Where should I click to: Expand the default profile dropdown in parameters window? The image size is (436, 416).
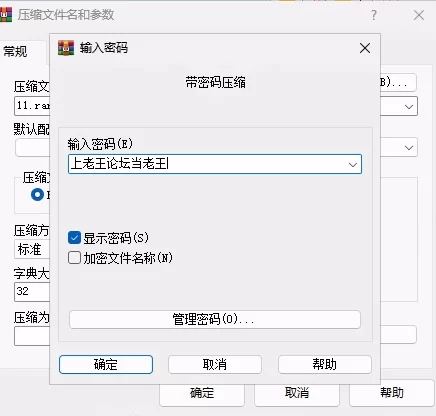click(x=409, y=148)
